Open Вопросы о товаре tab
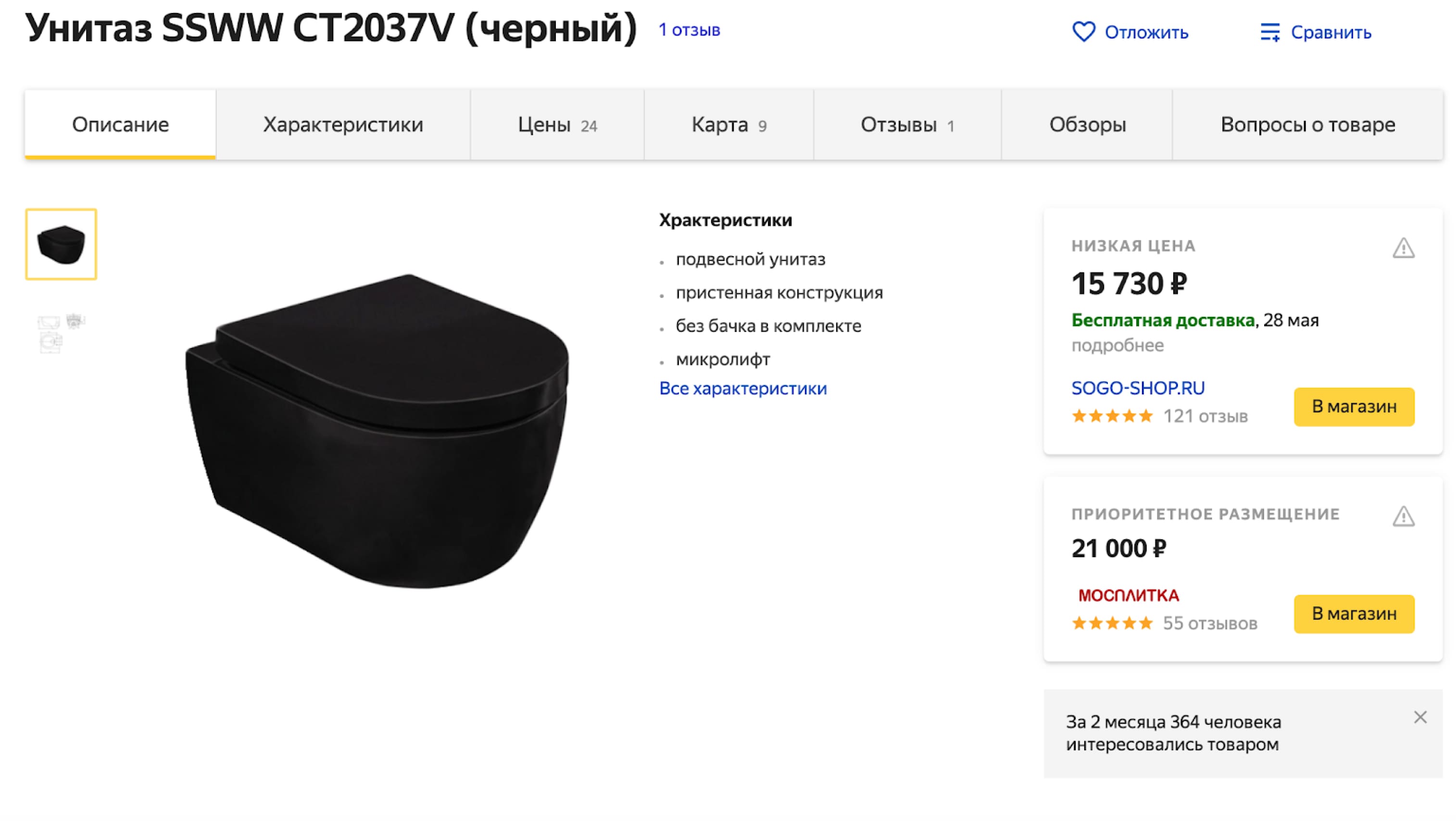Image resolution: width=1456 pixels, height=821 pixels. coord(1307,124)
